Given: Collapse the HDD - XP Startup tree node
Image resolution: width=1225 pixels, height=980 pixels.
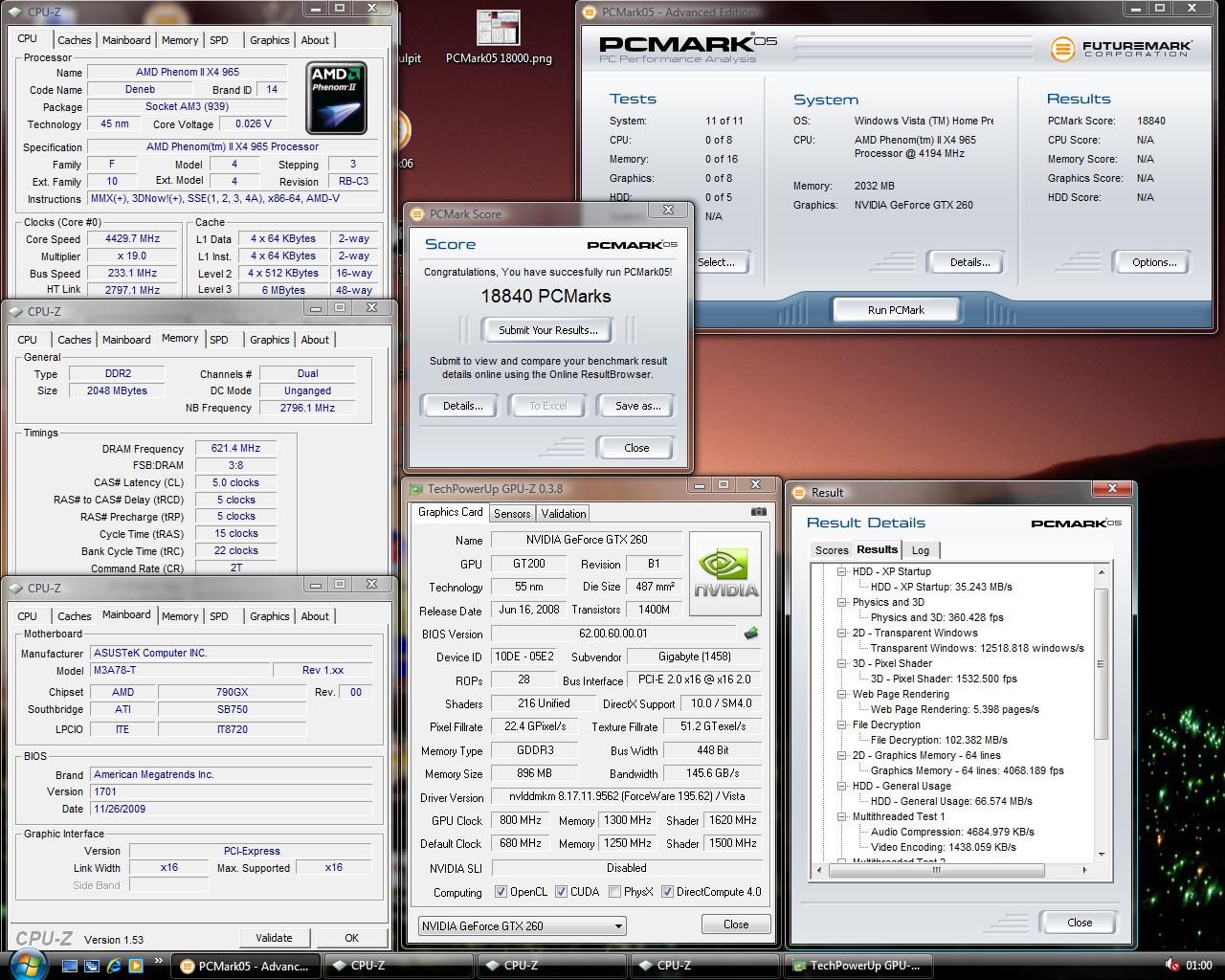Looking at the screenshot, I should (842, 571).
